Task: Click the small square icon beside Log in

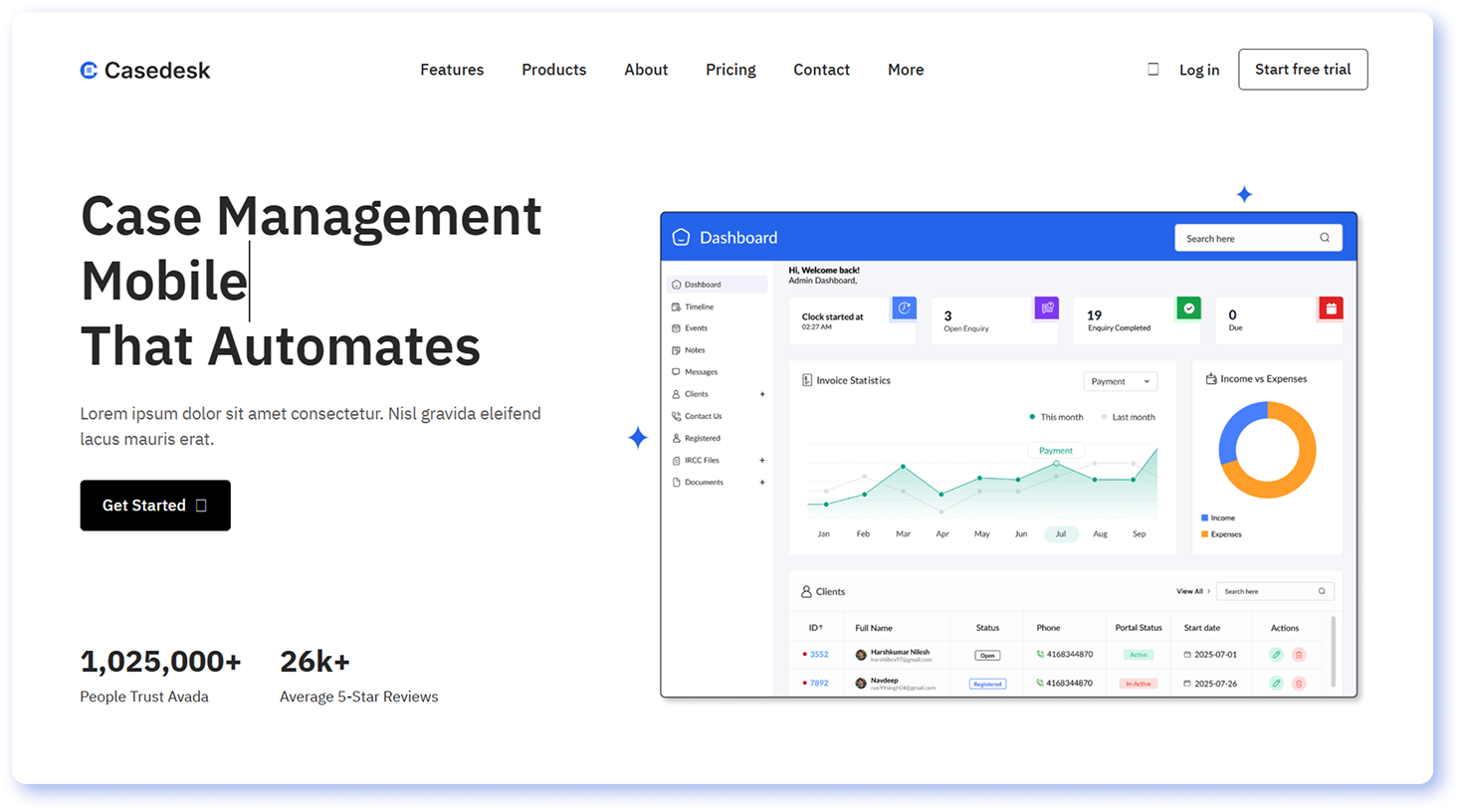Action: (1153, 70)
